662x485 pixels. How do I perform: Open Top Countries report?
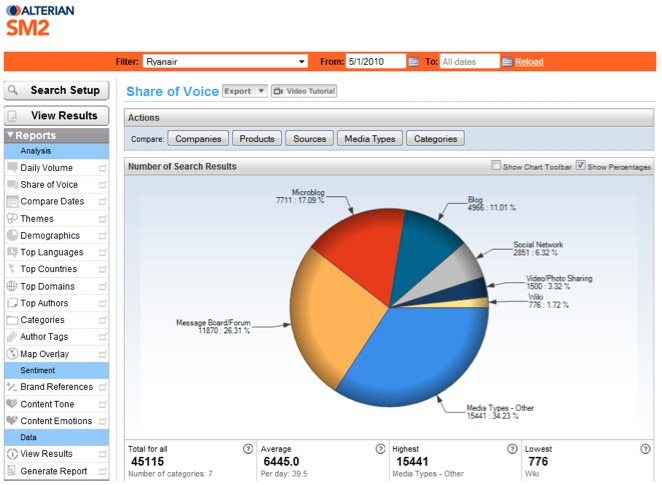(x=49, y=269)
